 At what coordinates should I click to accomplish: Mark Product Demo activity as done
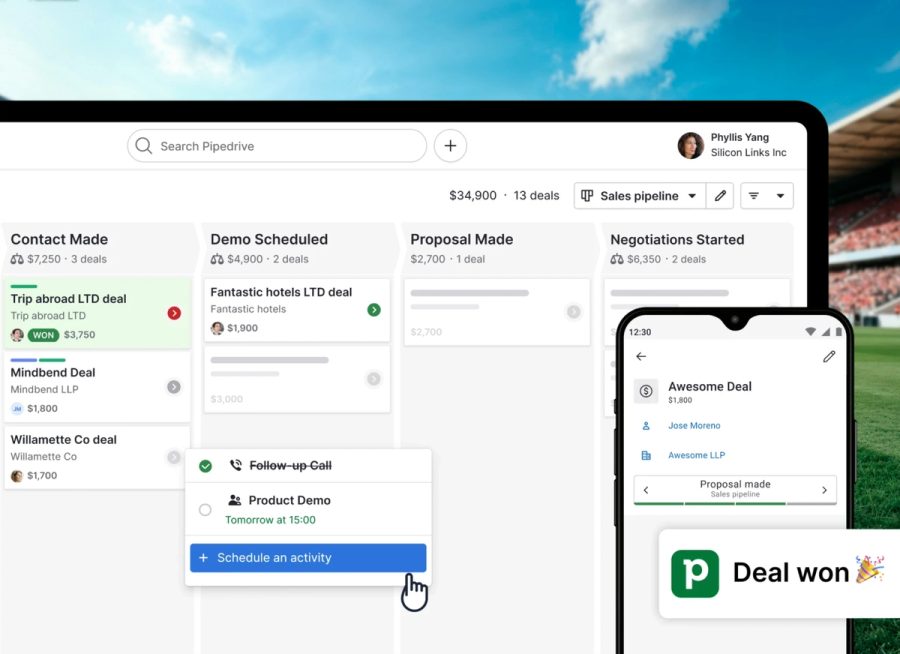(x=205, y=509)
